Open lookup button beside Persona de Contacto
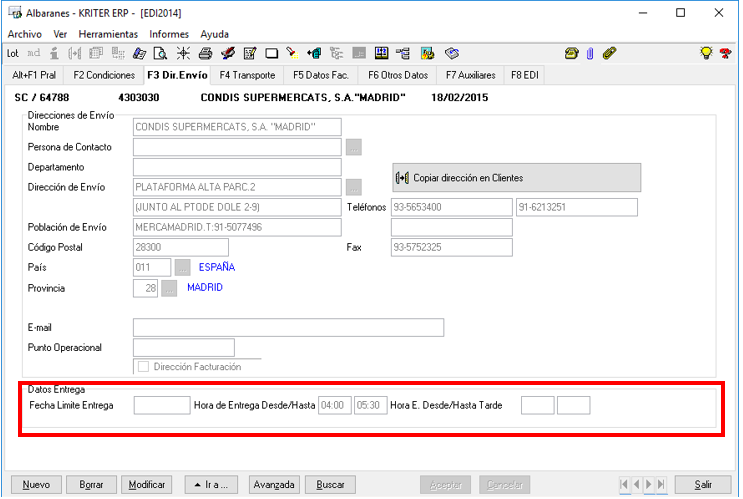The image size is (743, 499). pyautogui.click(x=353, y=147)
